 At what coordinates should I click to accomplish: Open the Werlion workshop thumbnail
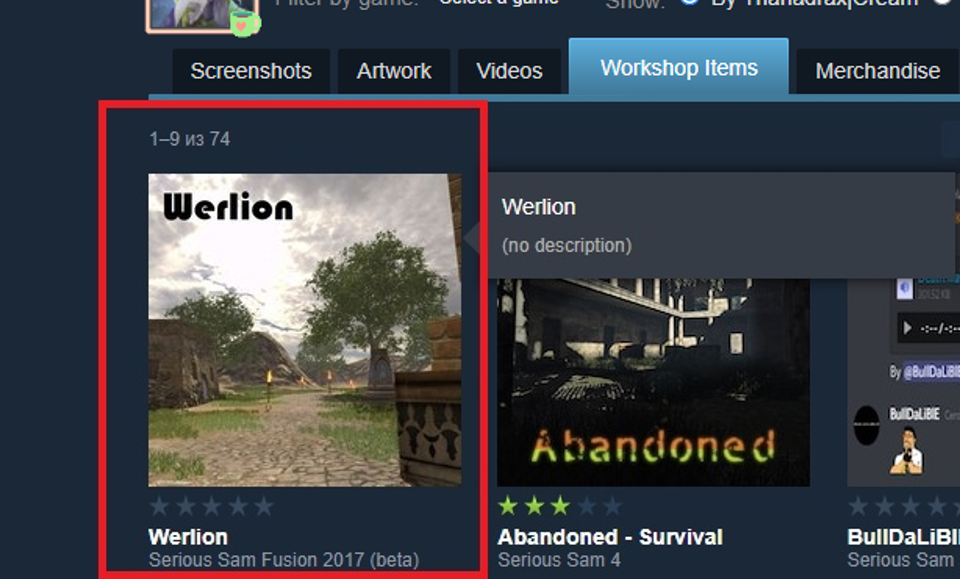click(x=305, y=330)
